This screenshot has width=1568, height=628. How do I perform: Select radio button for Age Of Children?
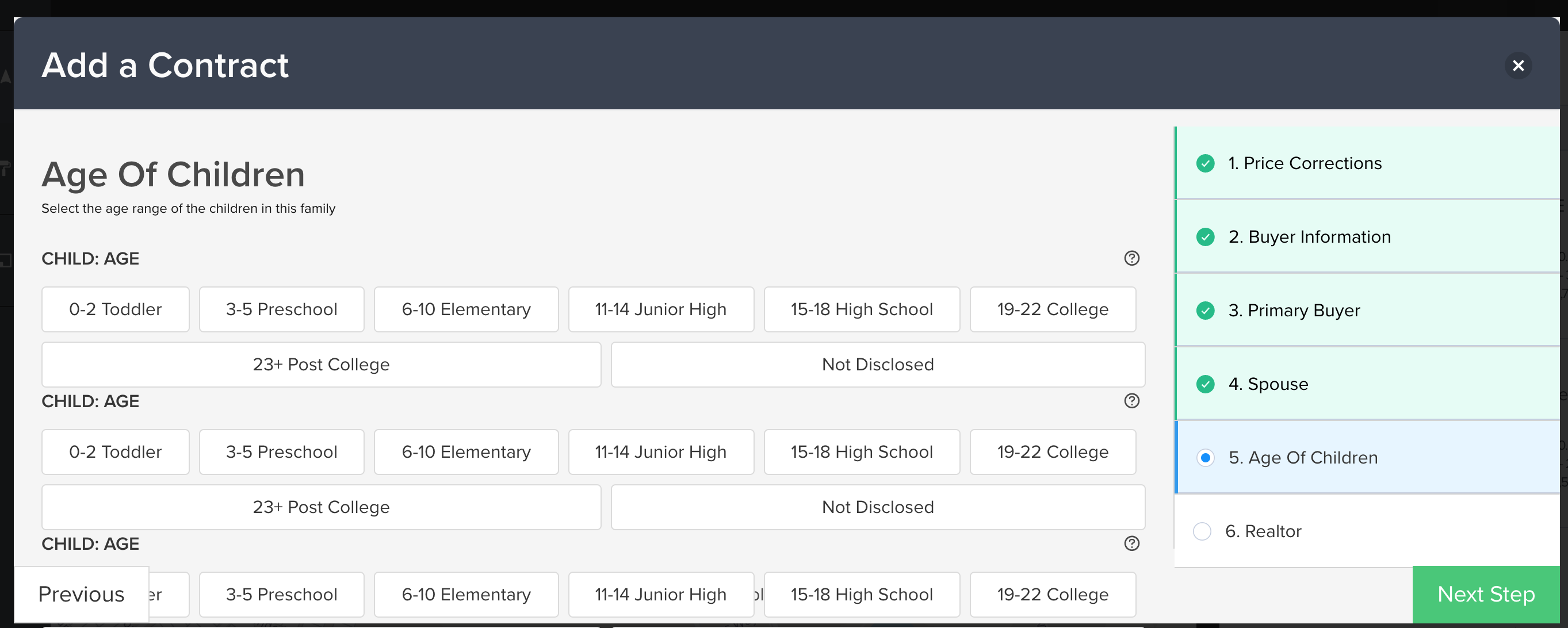tap(1204, 458)
